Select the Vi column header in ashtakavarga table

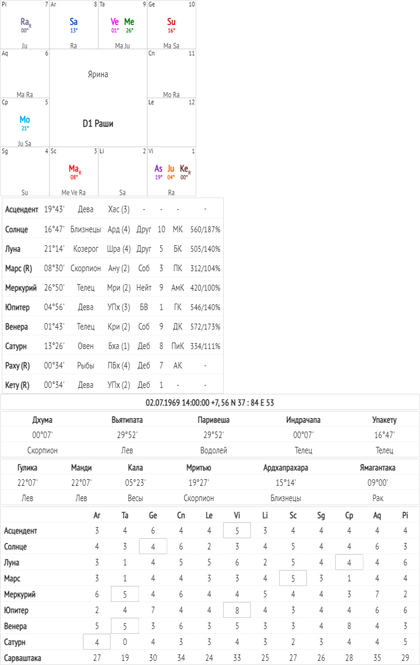tap(237, 515)
